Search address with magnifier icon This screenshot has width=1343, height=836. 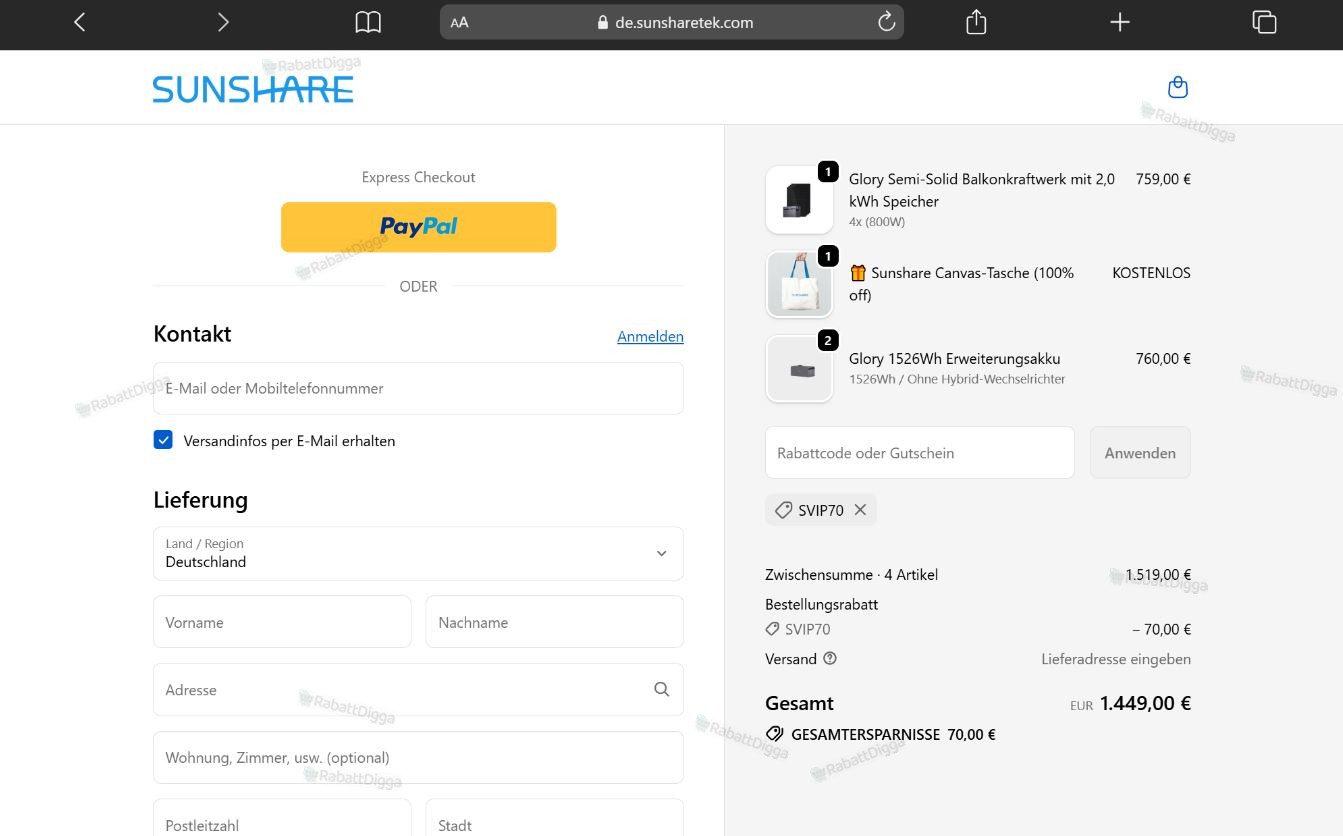point(661,689)
